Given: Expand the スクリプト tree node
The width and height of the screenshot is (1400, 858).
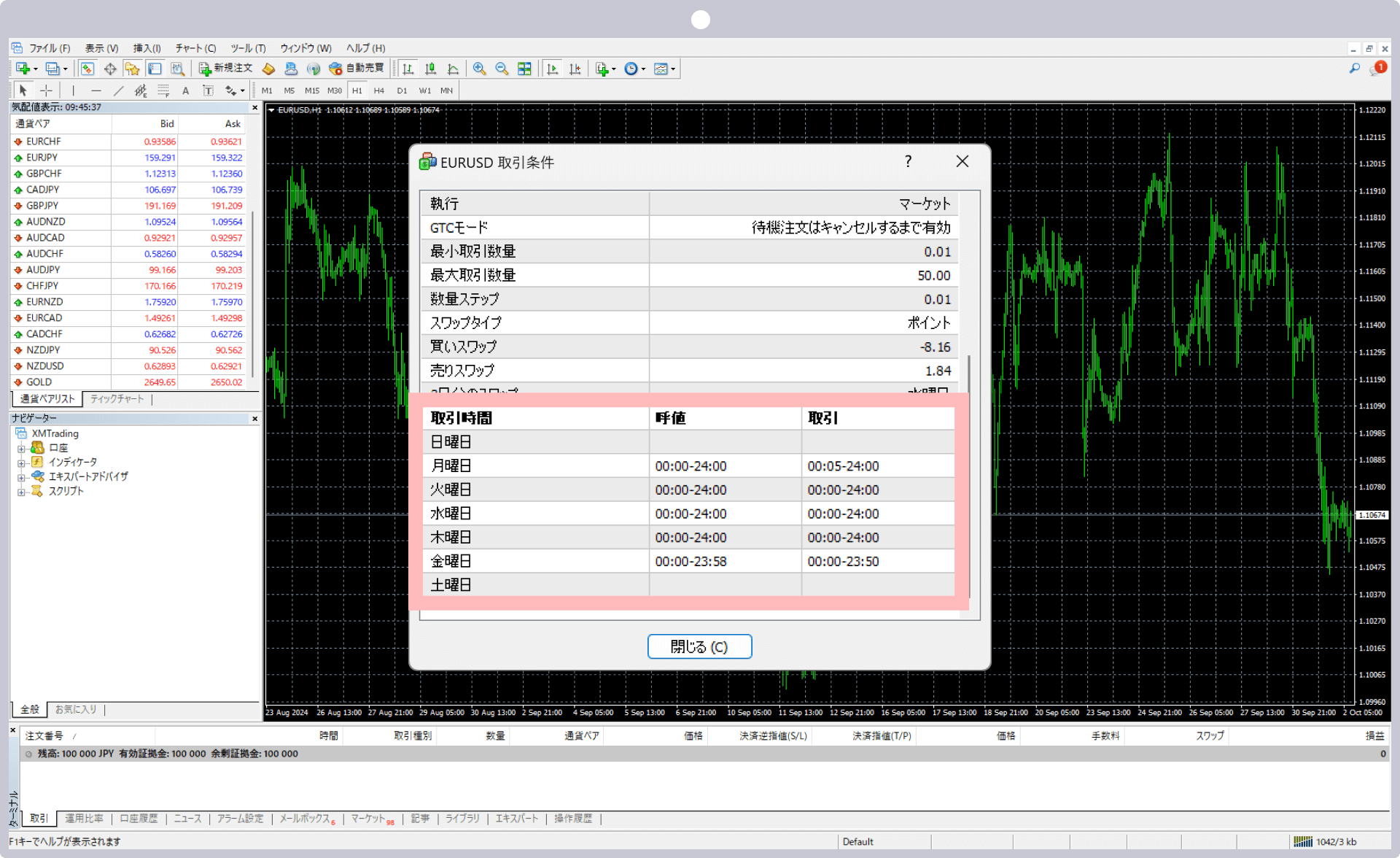Looking at the screenshot, I should tap(21, 492).
